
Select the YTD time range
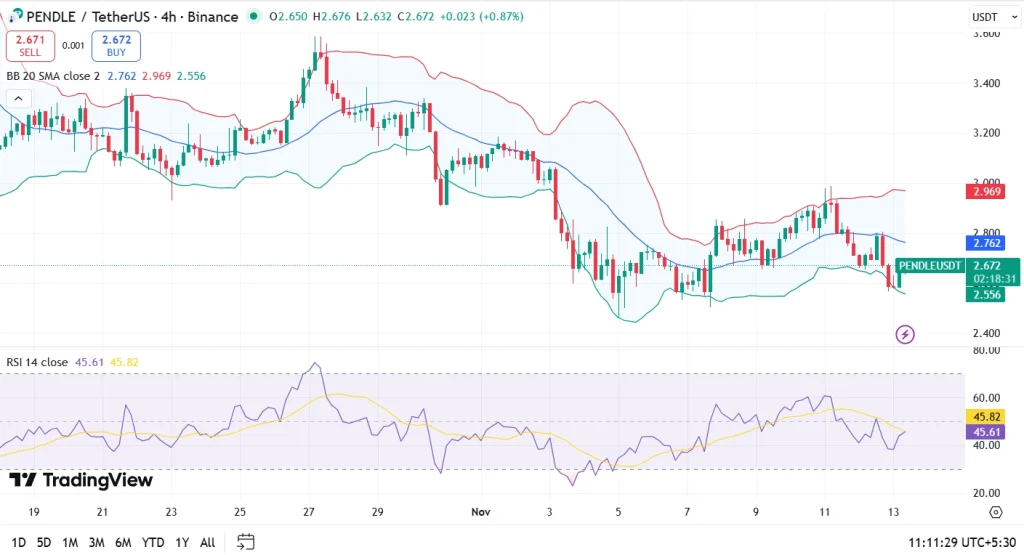(153, 542)
